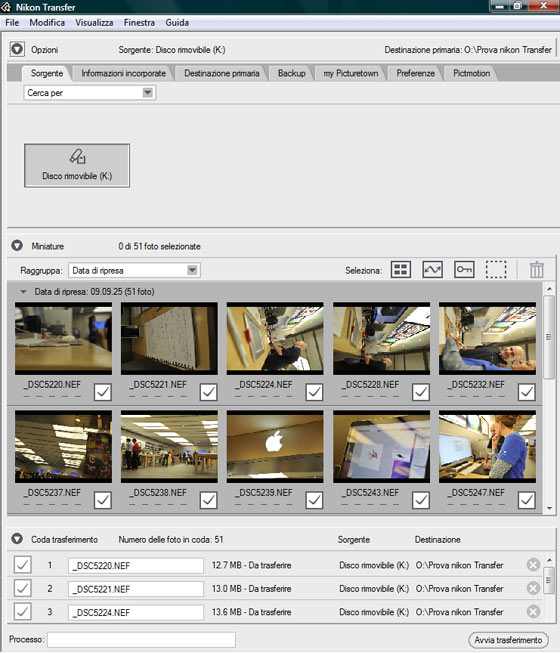Click the Avvia trasferimento button

pos(508,640)
